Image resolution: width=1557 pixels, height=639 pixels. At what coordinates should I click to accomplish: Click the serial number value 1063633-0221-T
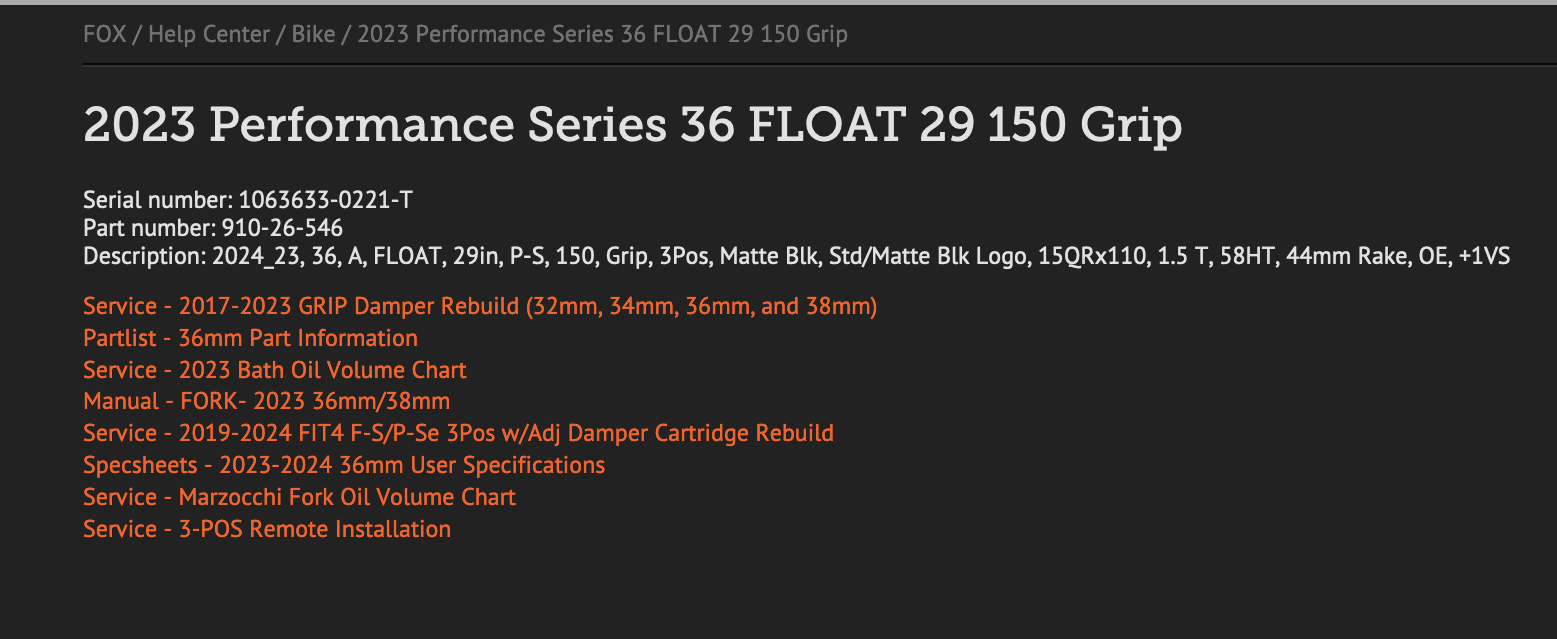325,200
